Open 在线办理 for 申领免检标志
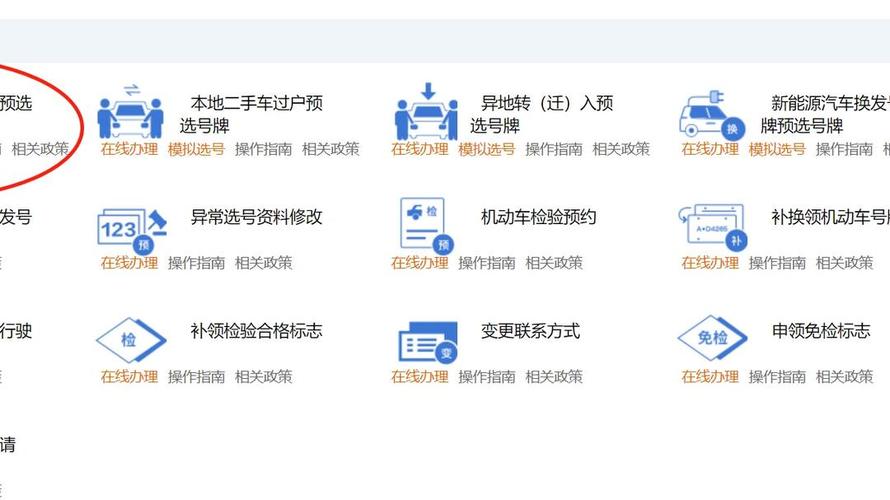 coord(710,376)
